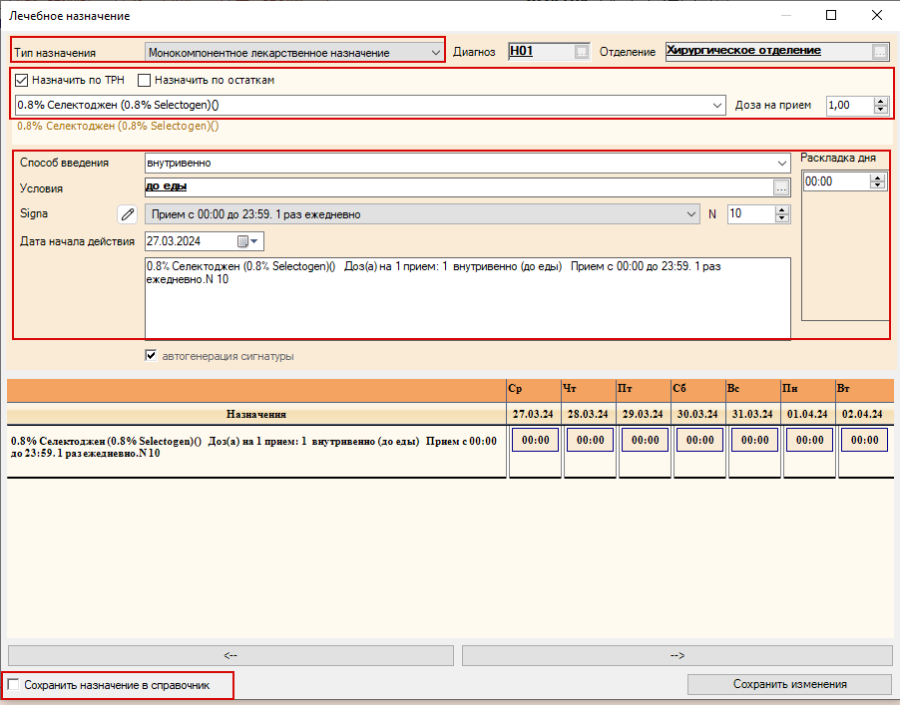
Task: Click the N count spinner arrows
Action: (x=782, y=214)
